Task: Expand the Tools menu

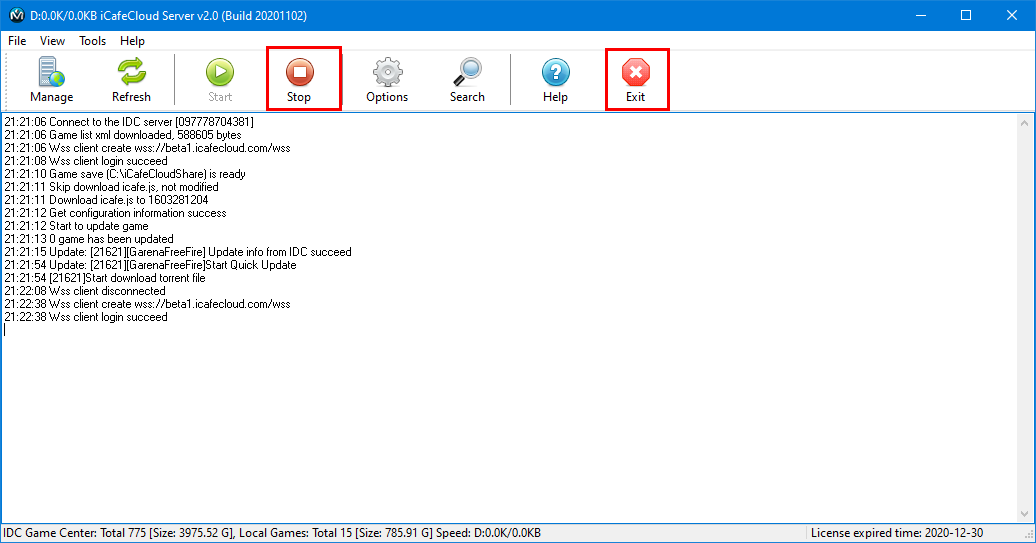Action: [92, 41]
